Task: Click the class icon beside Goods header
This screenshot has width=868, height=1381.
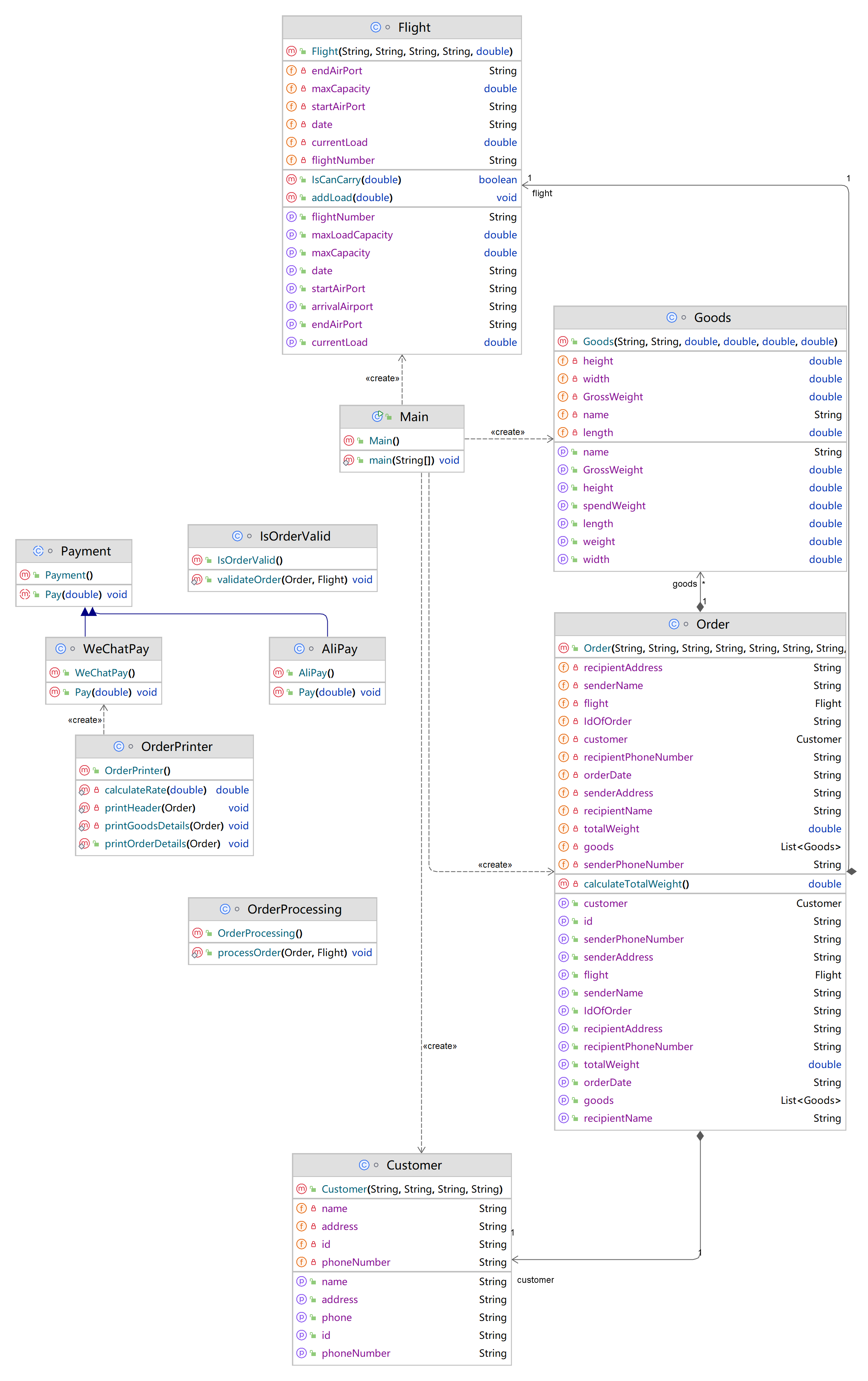Action: pyautogui.click(x=672, y=317)
